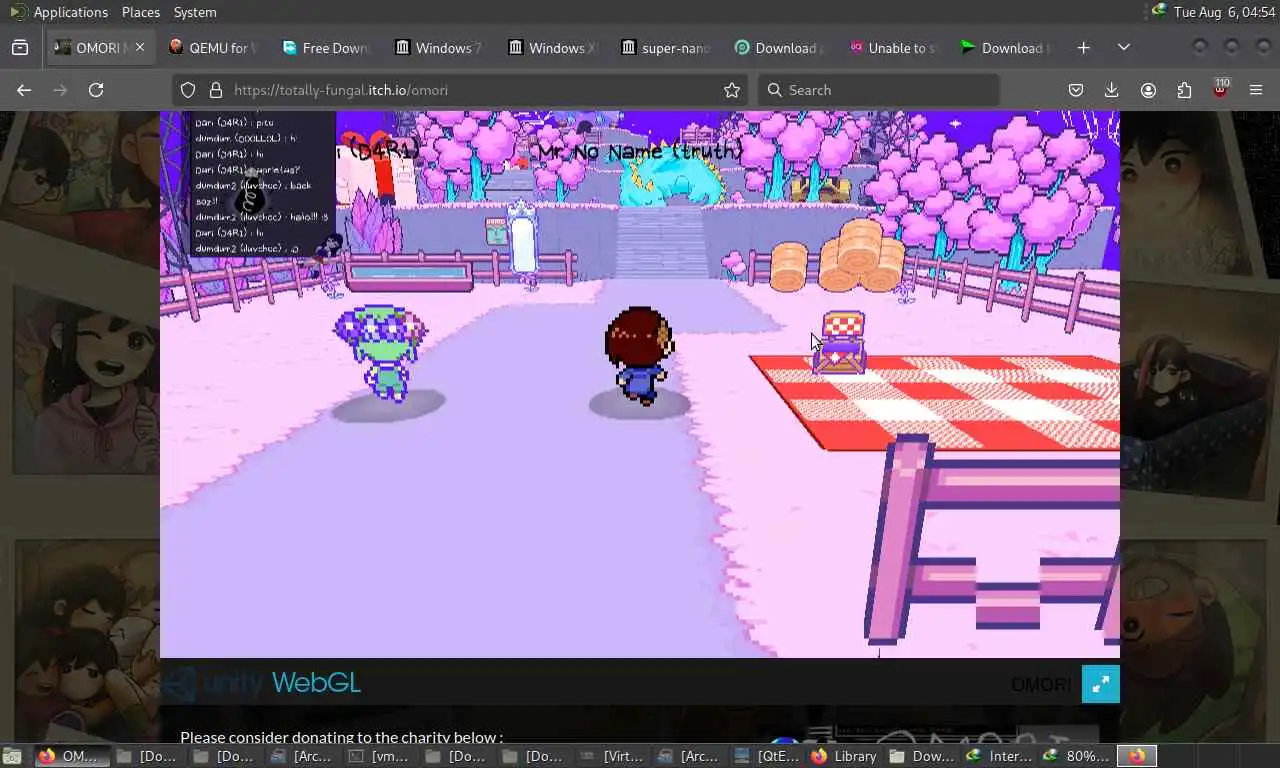This screenshot has height=768, width=1280.
Task: Open the Pocket save icon
Action: (x=1076, y=90)
